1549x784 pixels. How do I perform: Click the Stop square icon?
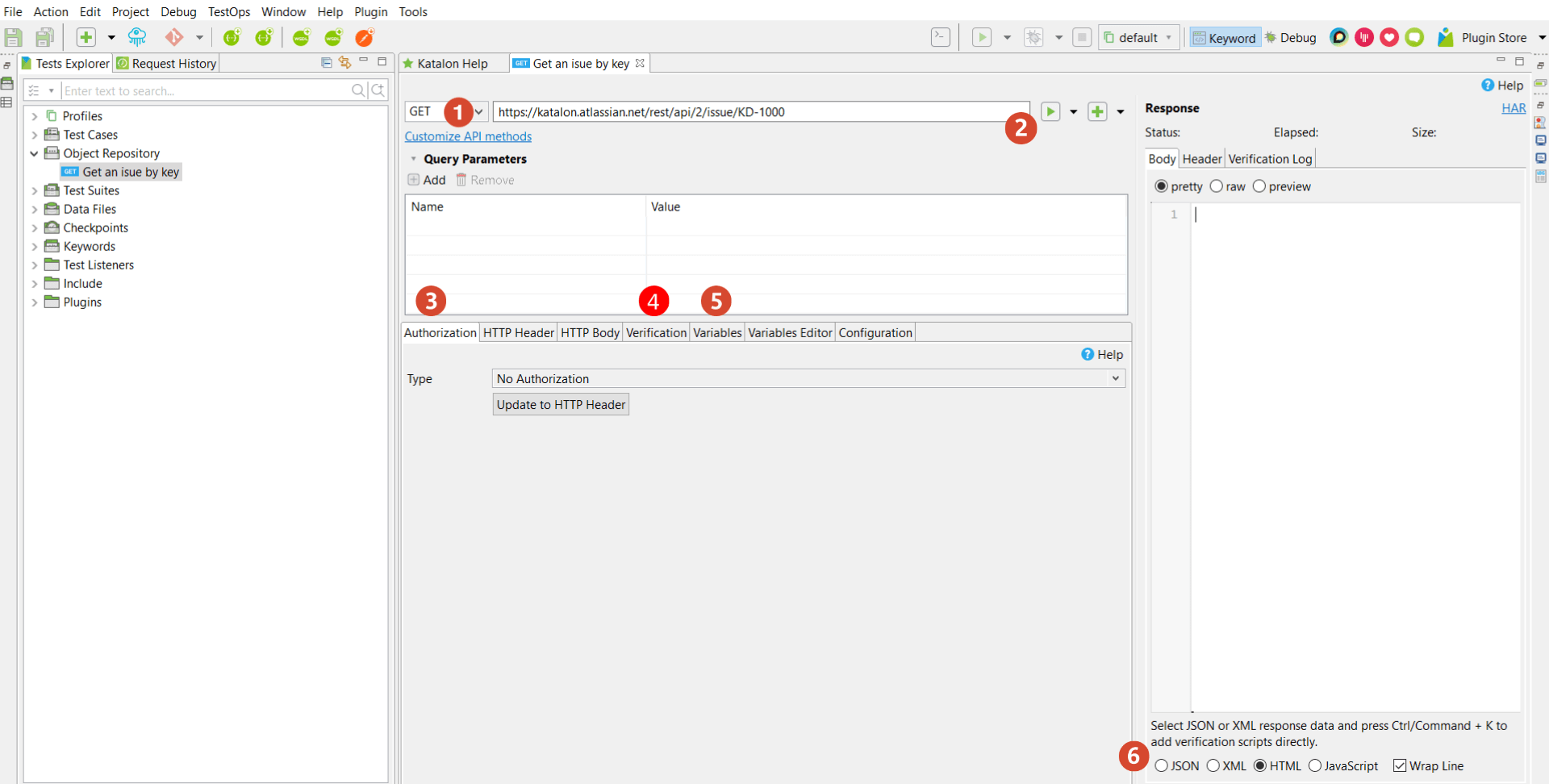pos(1083,37)
